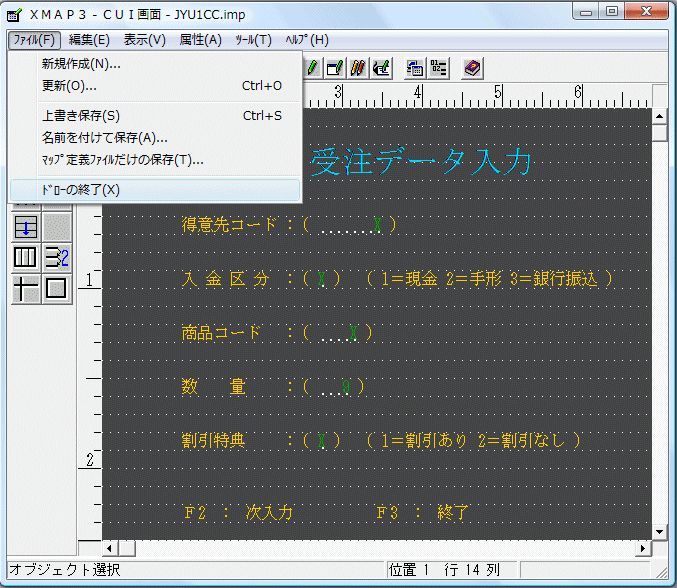Open help via the purple book icon

click(x=472, y=68)
